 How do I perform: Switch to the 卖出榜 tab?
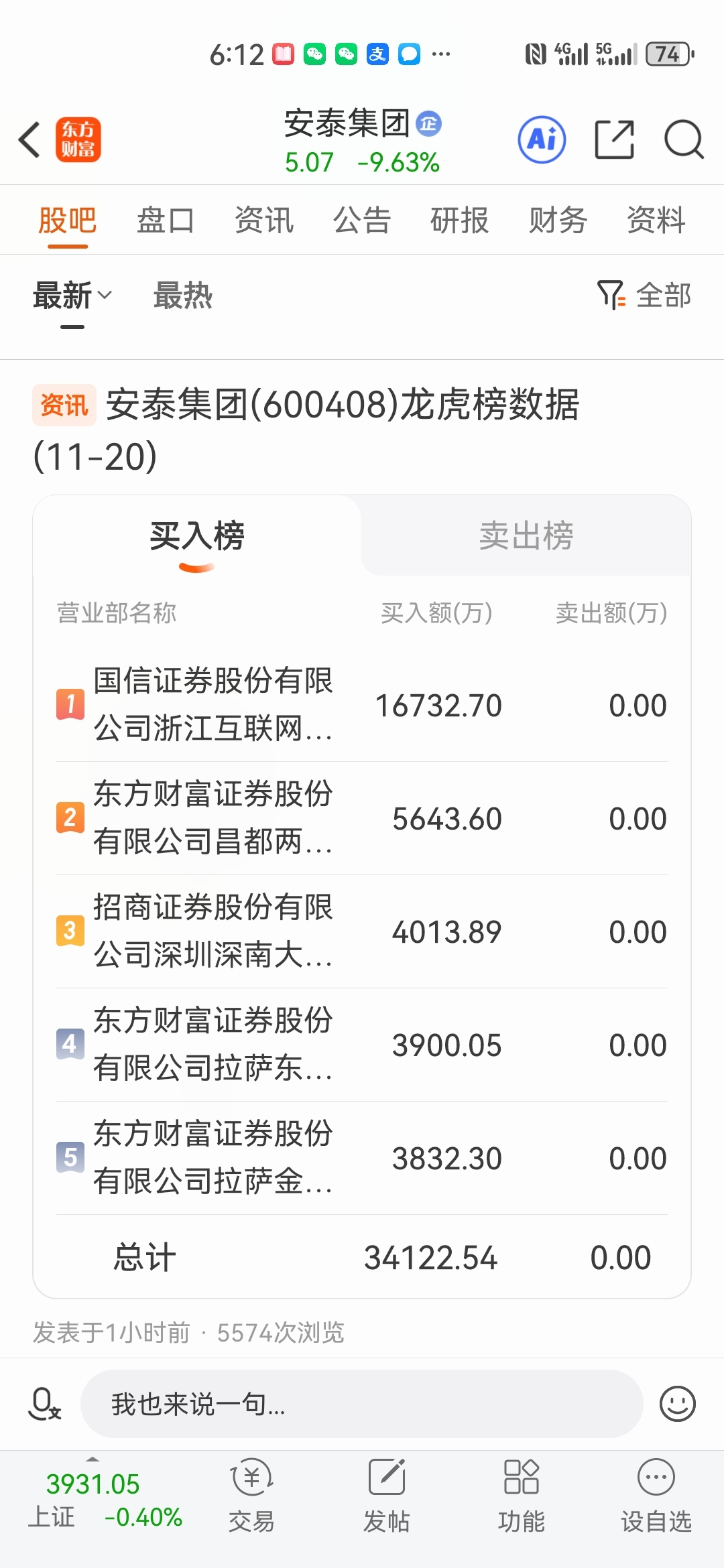[526, 536]
